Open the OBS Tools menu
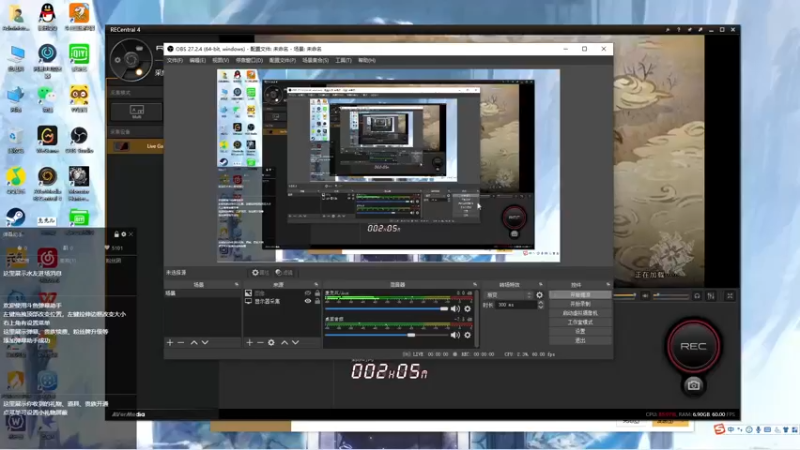Screen dimensions: 800x450 tap(343, 60)
